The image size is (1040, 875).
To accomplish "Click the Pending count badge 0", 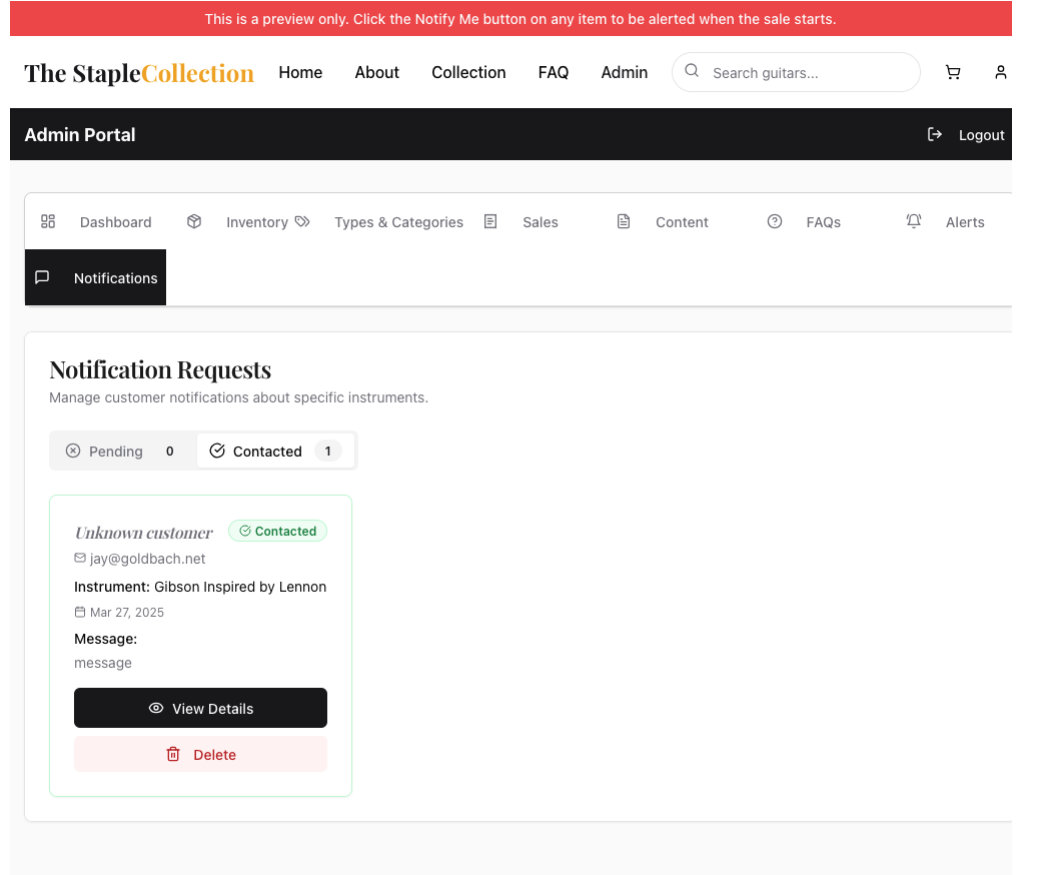I will point(170,451).
